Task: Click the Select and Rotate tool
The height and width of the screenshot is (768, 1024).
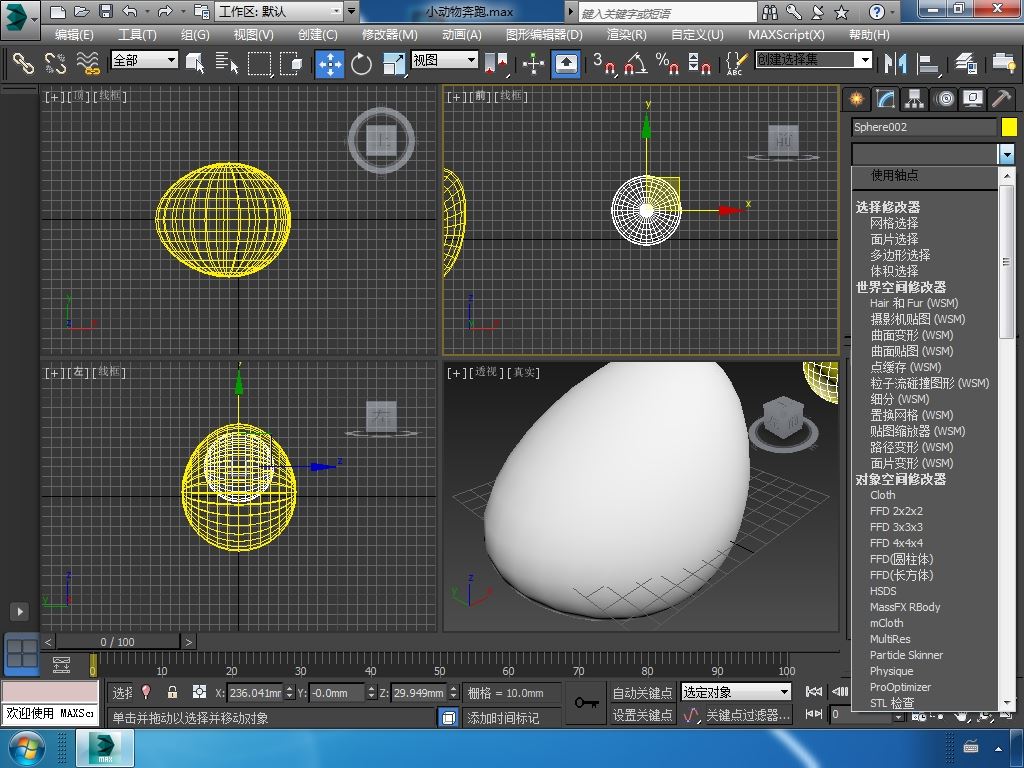Action: click(361, 63)
